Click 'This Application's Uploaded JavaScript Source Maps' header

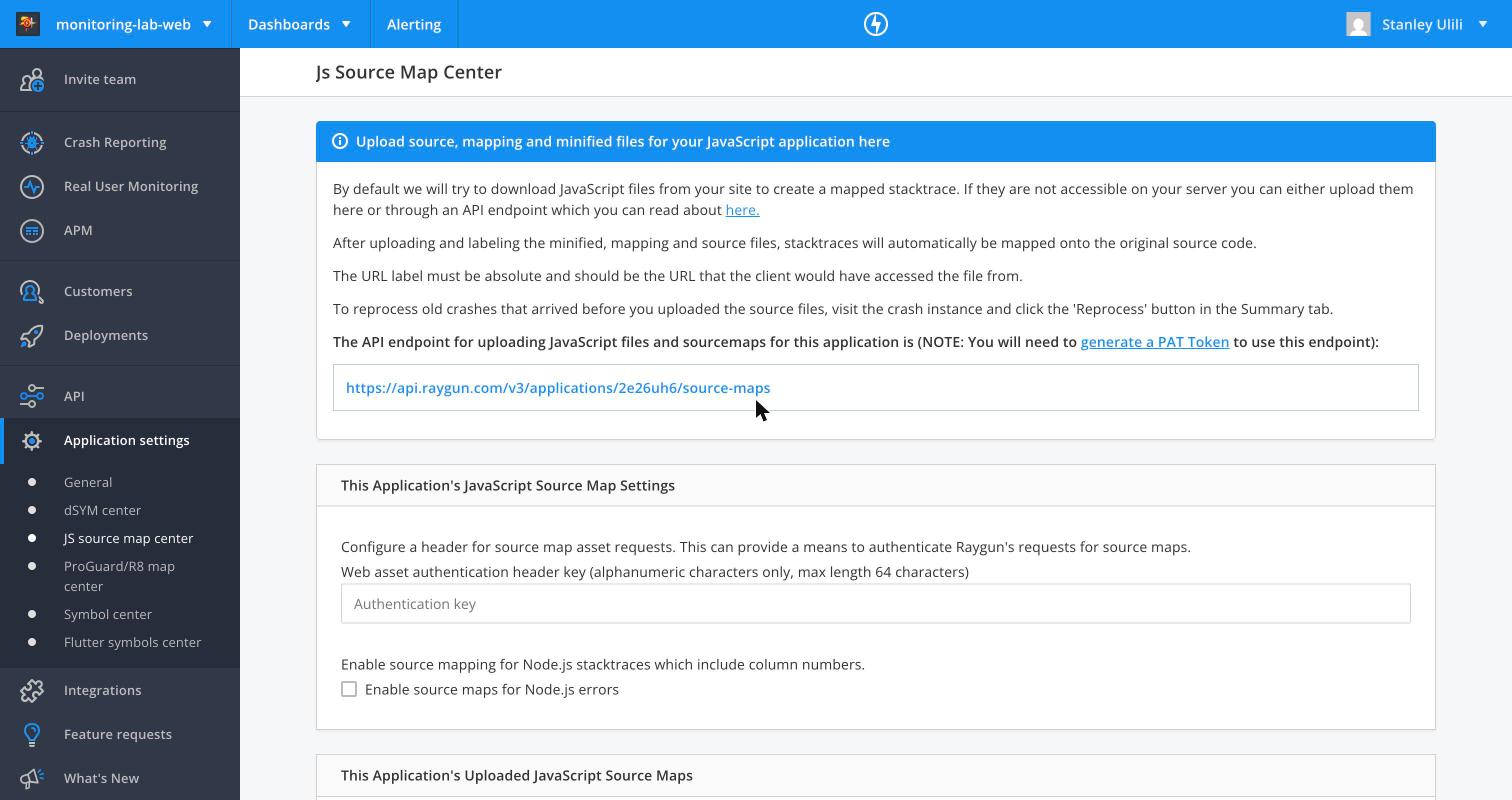click(x=517, y=775)
